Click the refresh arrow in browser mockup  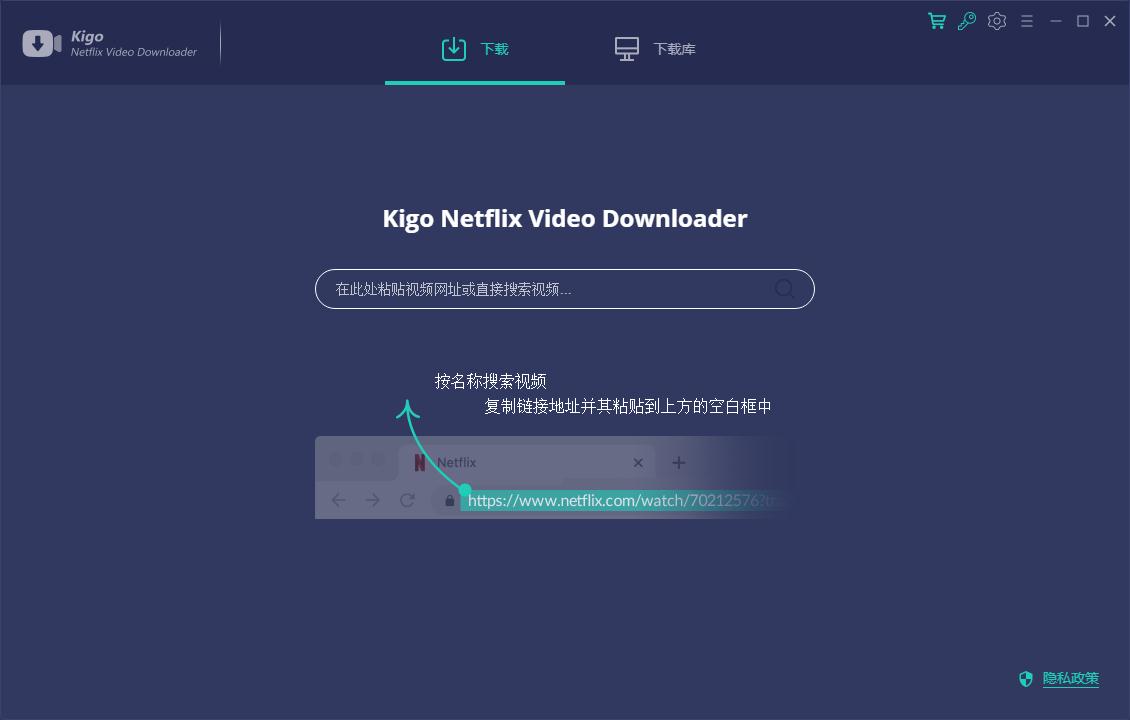click(407, 499)
